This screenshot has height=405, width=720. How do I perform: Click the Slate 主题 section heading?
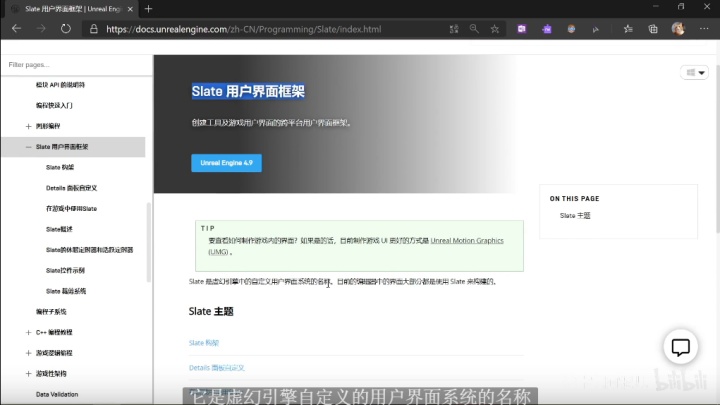click(x=211, y=311)
